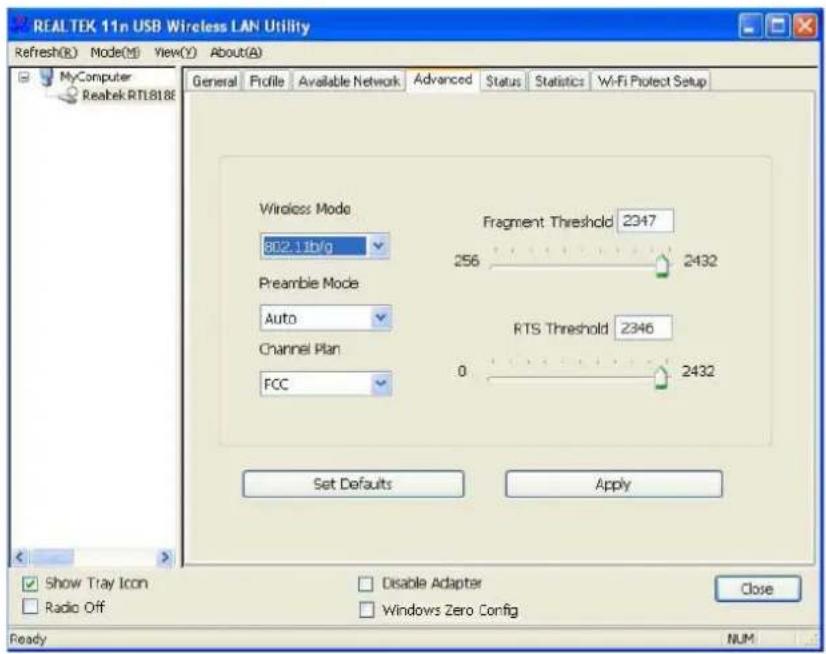Viewport: 826px width, 654px height.
Task: Click the 'Wireless Mode' label
Action: point(305,209)
